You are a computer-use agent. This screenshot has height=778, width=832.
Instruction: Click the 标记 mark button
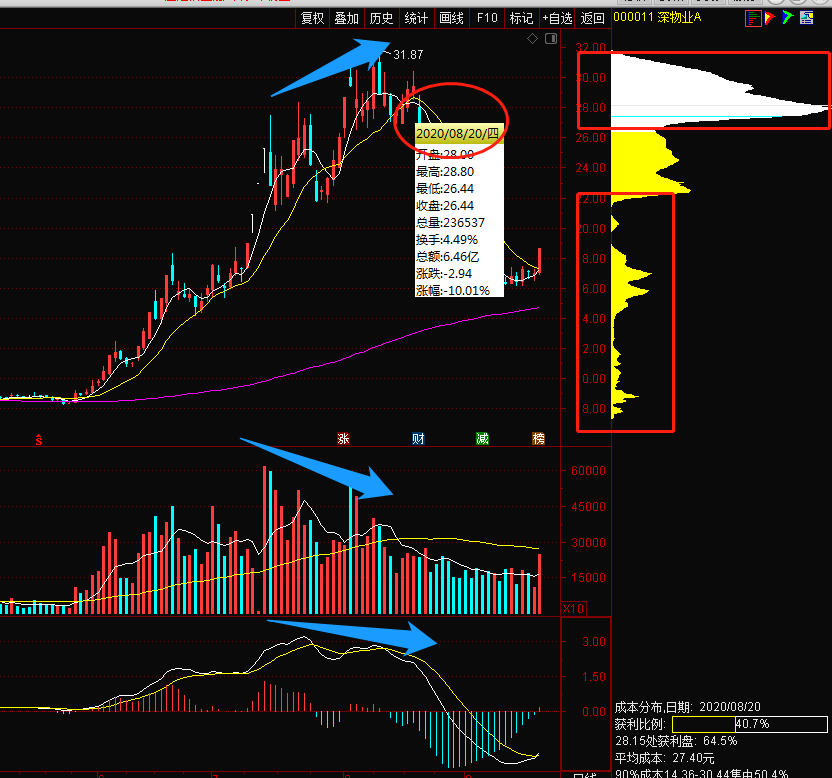tap(522, 19)
